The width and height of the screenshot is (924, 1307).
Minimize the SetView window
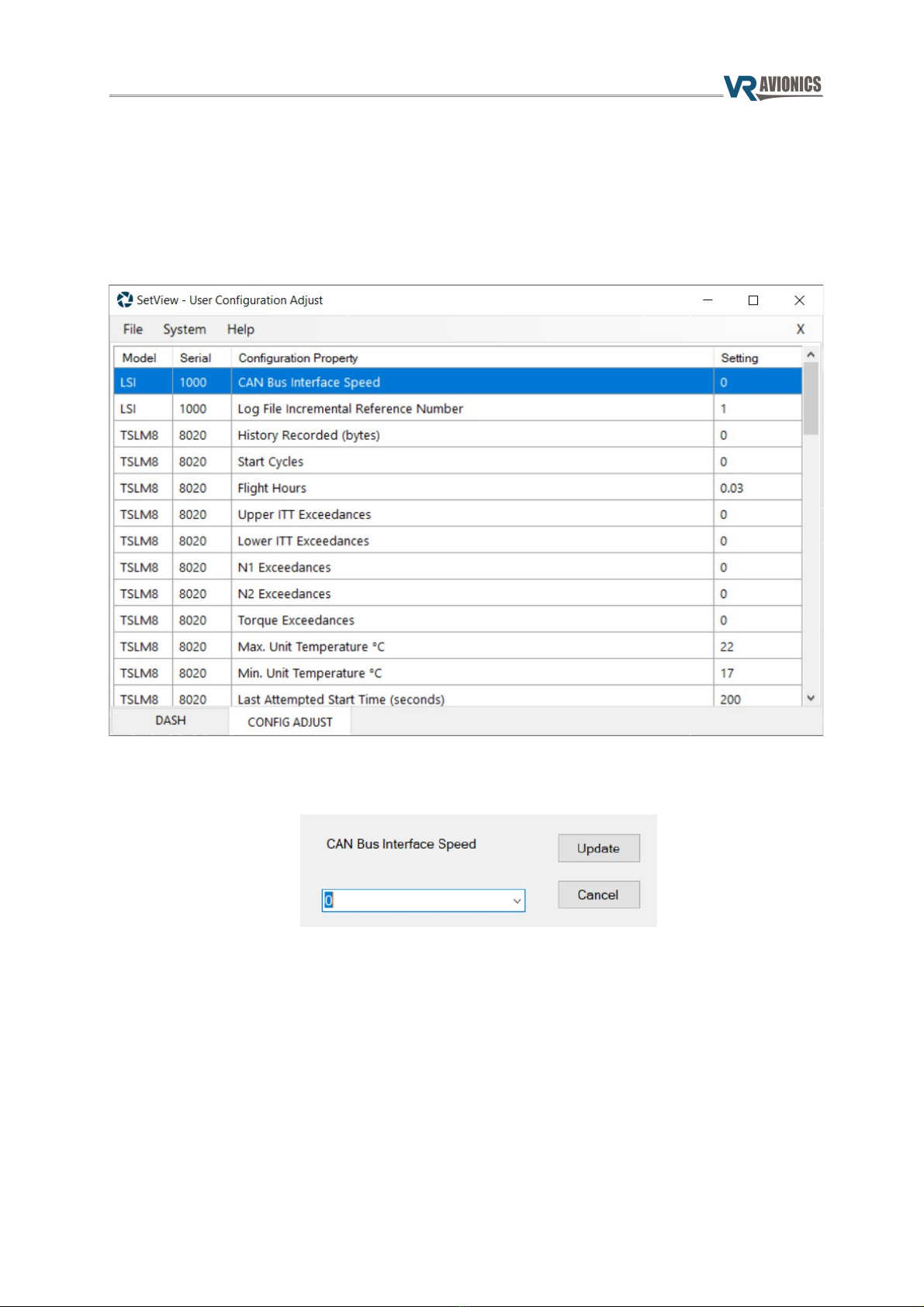[x=708, y=300]
